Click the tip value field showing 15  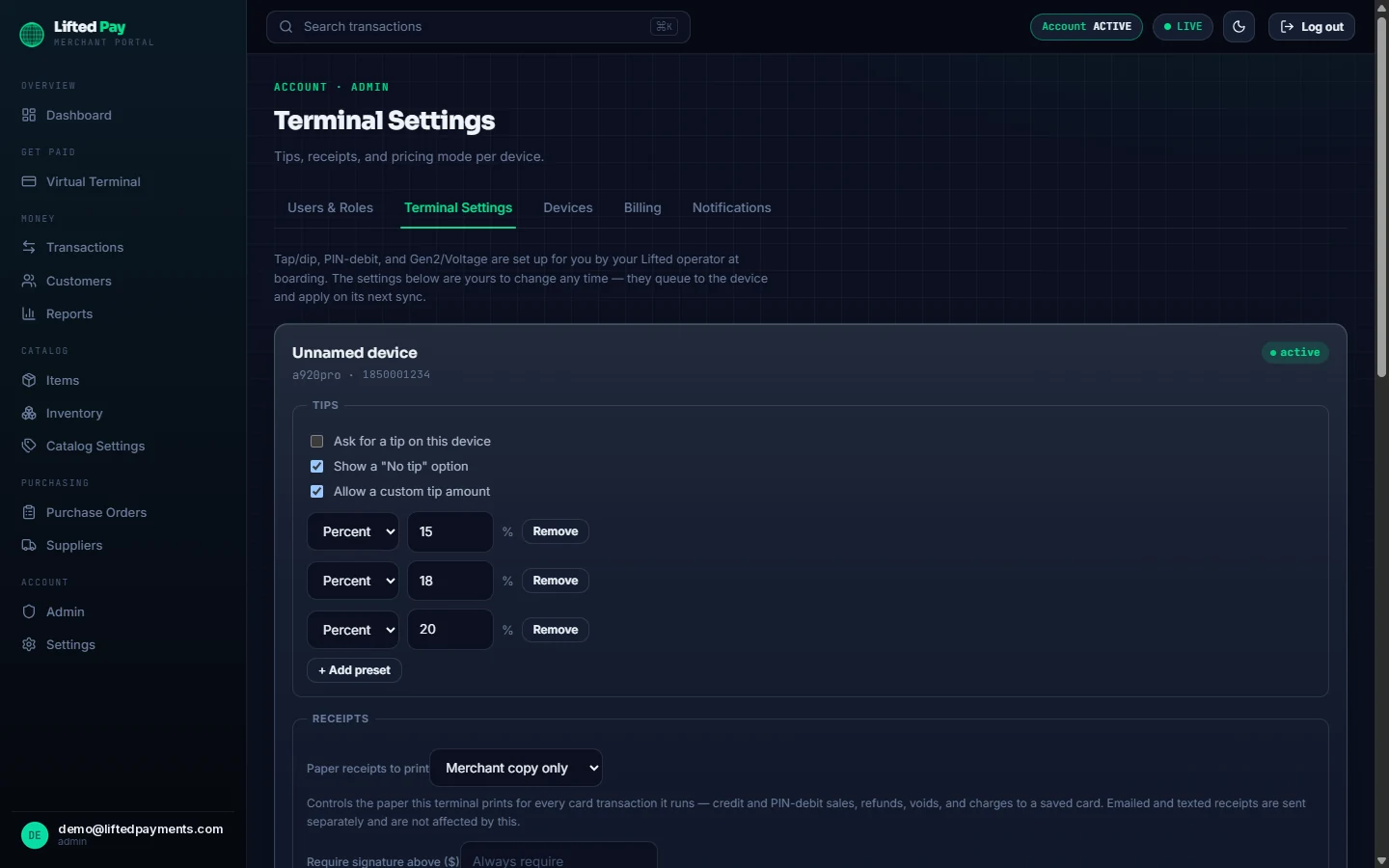coord(450,531)
